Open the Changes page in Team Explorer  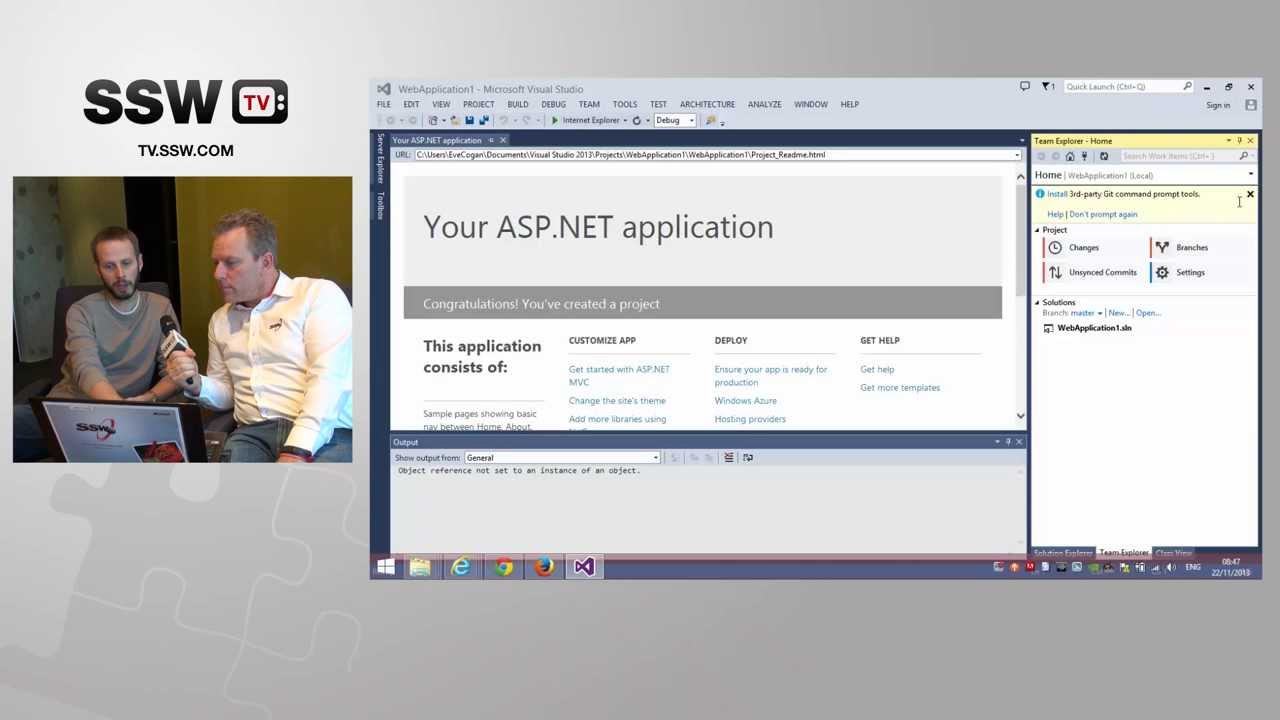click(x=1084, y=247)
